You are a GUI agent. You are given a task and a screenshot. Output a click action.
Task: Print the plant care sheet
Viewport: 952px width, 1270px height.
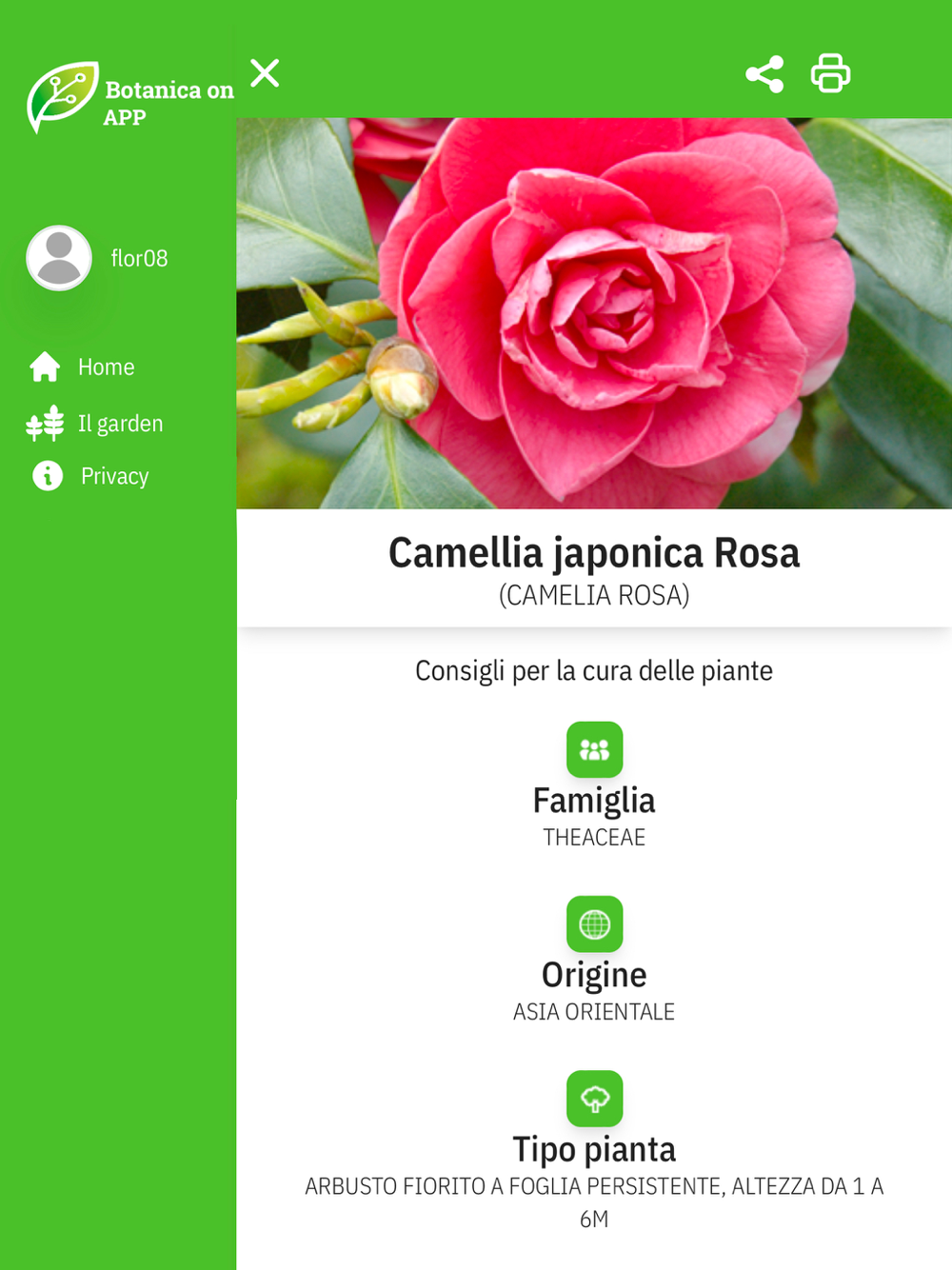[x=830, y=73]
